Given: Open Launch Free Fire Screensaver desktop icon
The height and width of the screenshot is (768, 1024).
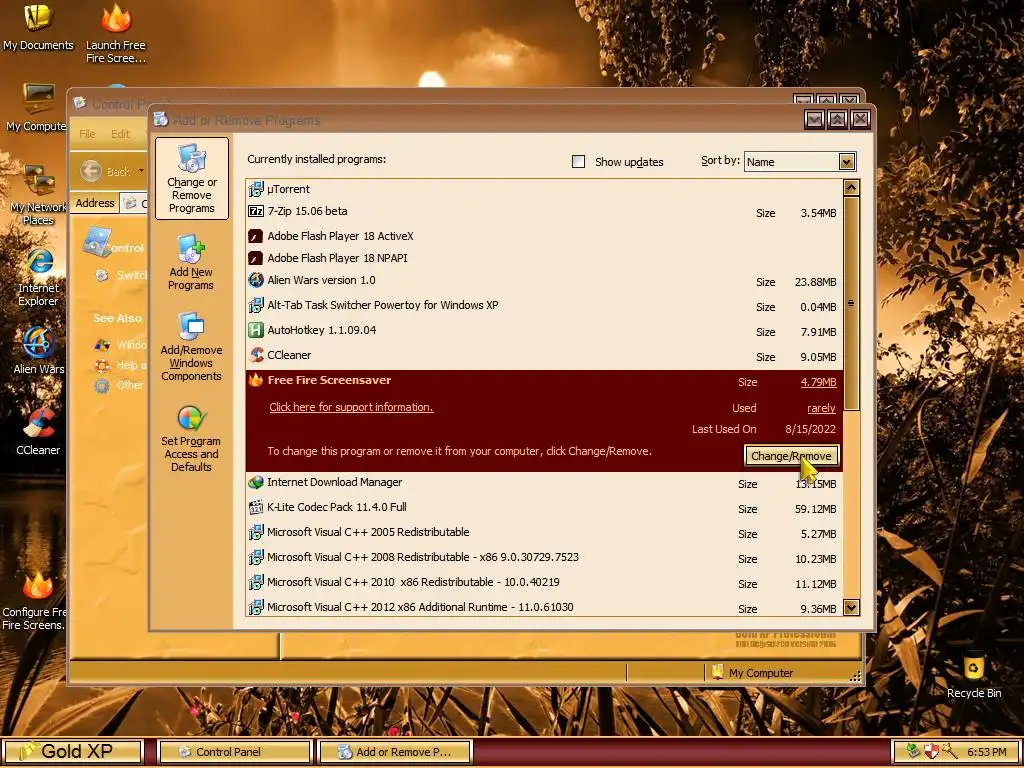Looking at the screenshot, I should pyautogui.click(x=116, y=33).
